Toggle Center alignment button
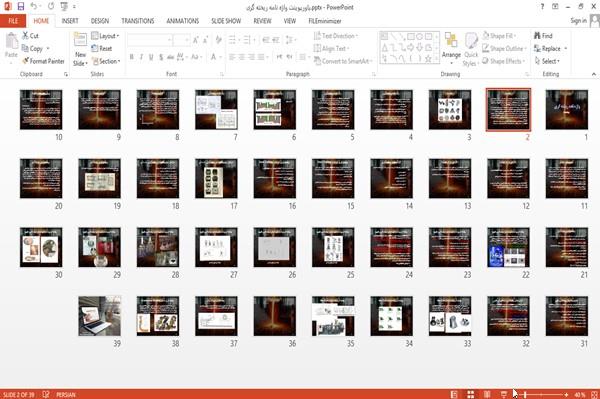Screen dimensions: 600x399 [241, 57]
